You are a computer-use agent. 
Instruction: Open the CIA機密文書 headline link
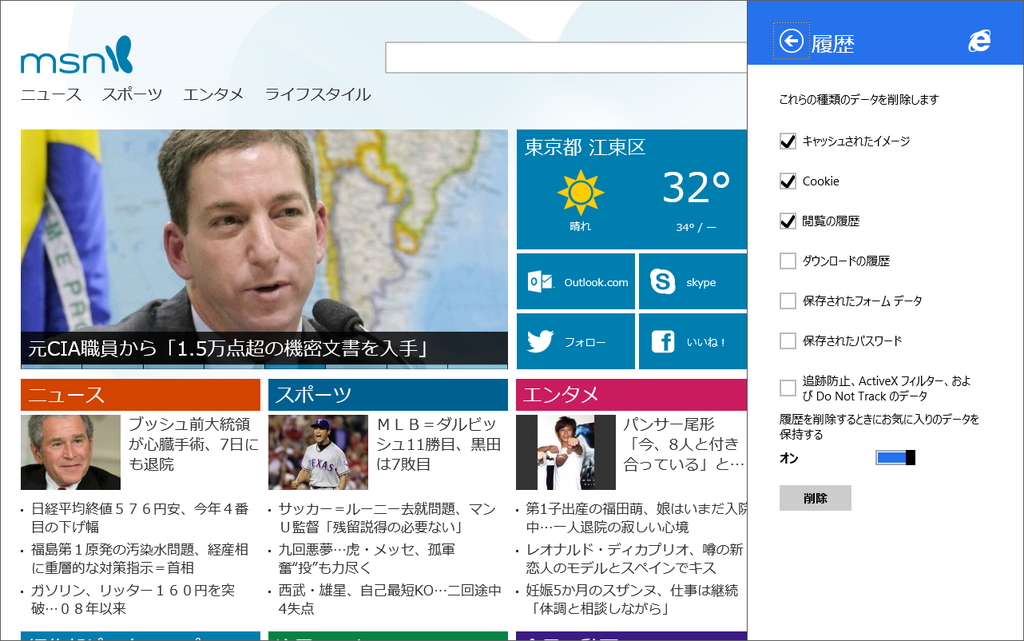228,348
